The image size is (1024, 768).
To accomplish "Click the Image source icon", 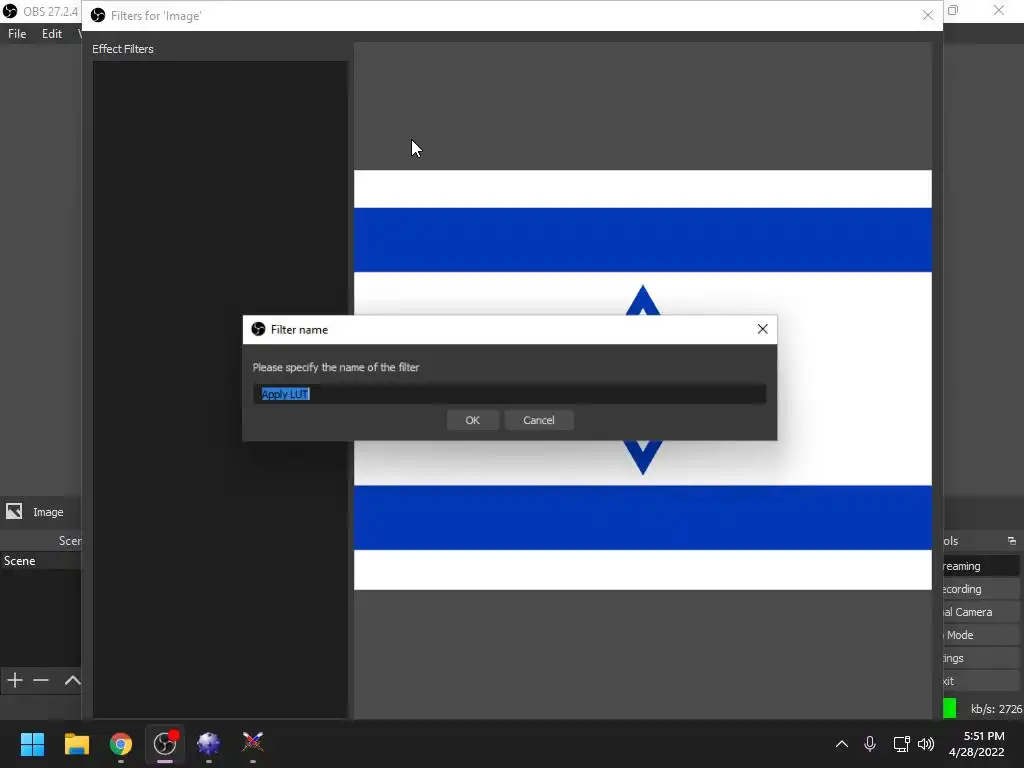I will click(14, 511).
